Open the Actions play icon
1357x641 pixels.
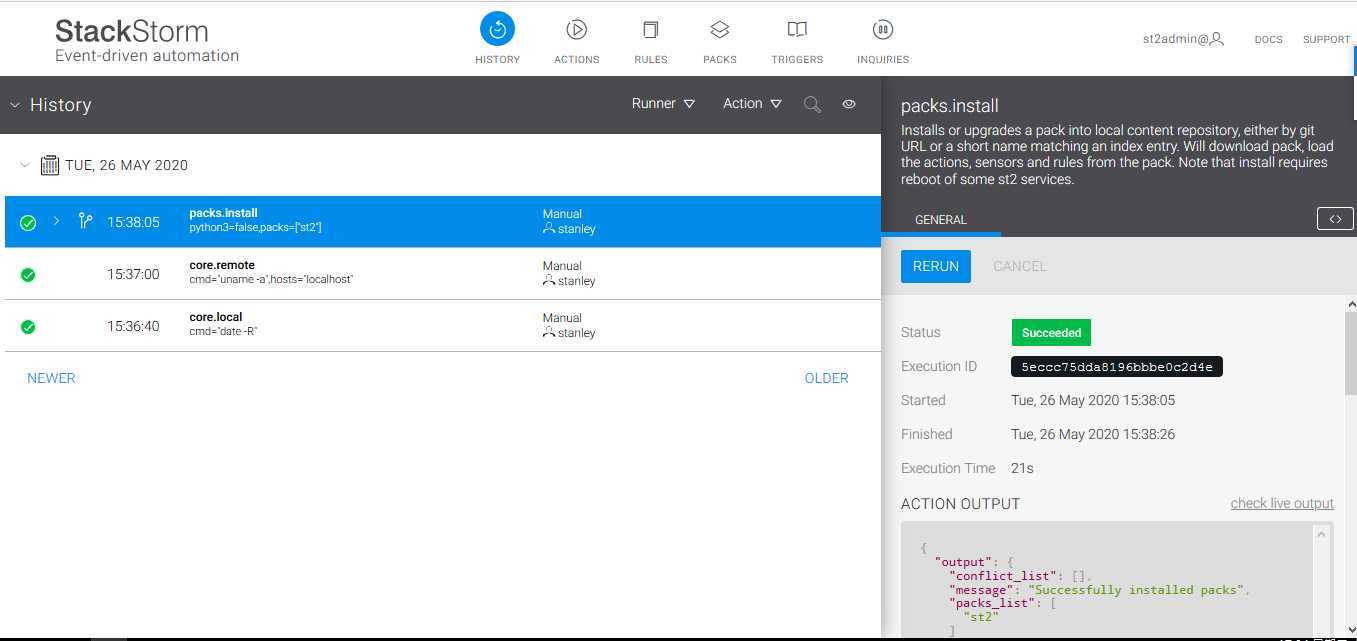576,29
